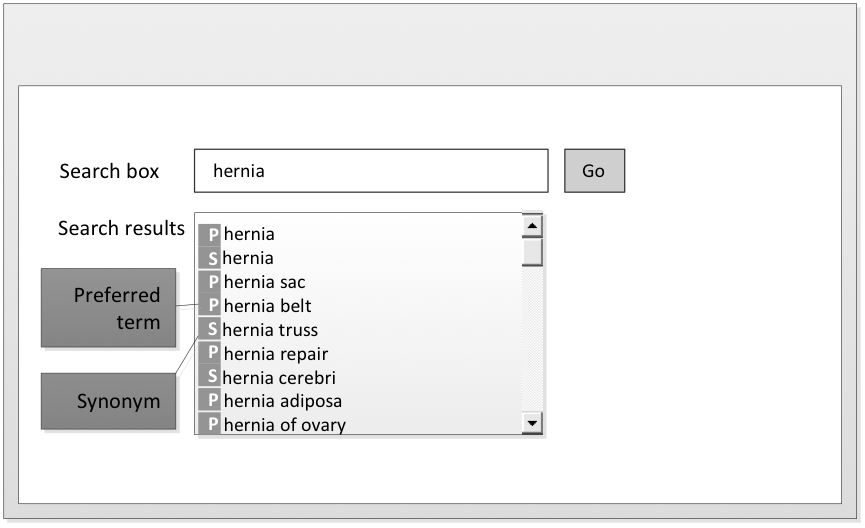Click the scrollbar down arrow in results
Image resolution: width=865 pixels, height=528 pixels.
coord(532,424)
